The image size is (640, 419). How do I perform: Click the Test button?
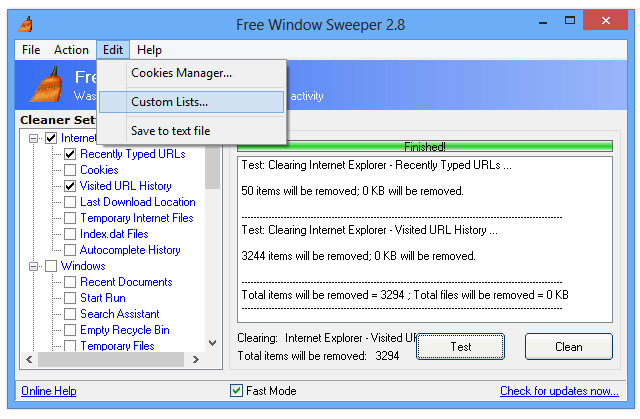tap(460, 347)
